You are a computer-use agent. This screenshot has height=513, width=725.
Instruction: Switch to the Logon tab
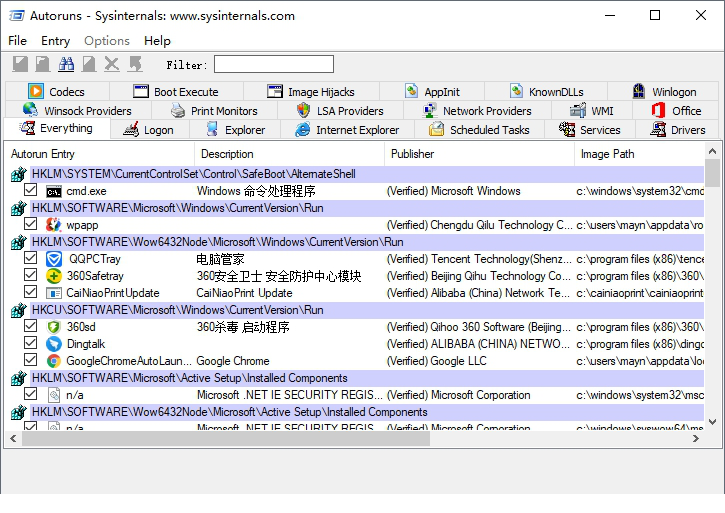pos(150,130)
